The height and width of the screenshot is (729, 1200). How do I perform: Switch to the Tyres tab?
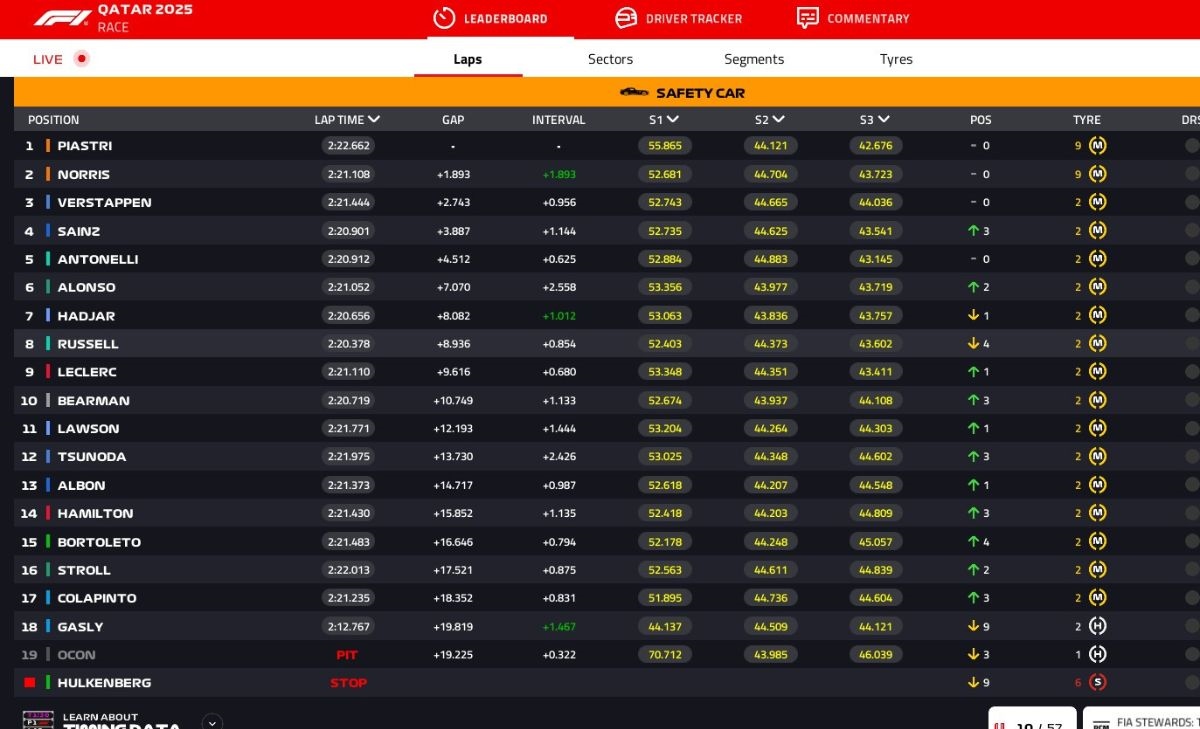pyautogui.click(x=896, y=59)
